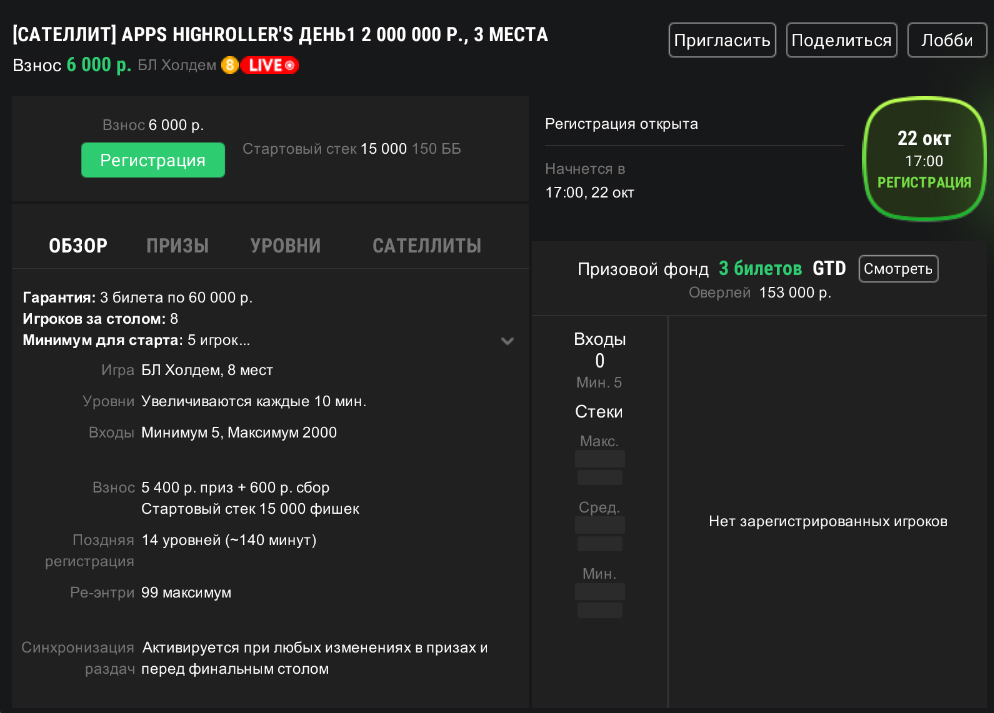Select the САТЕЛЛИТЫ tab
This screenshot has width=994, height=713.
pyautogui.click(x=426, y=246)
